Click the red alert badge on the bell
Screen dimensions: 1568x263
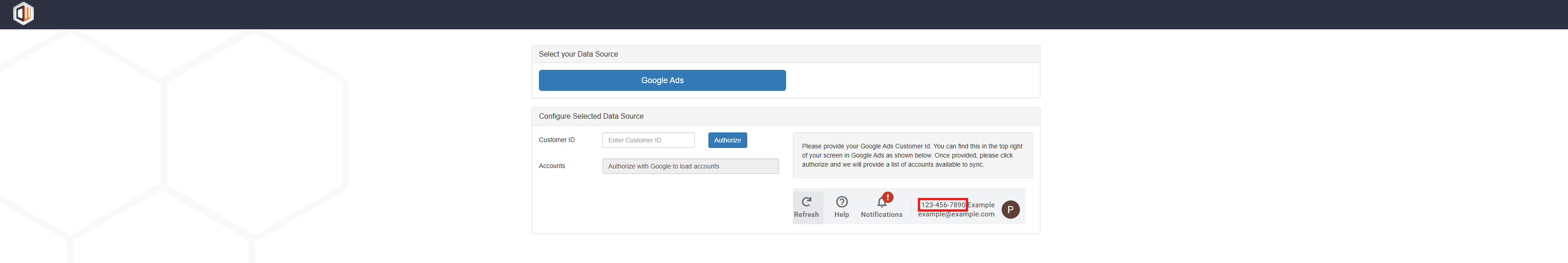pos(888,197)
